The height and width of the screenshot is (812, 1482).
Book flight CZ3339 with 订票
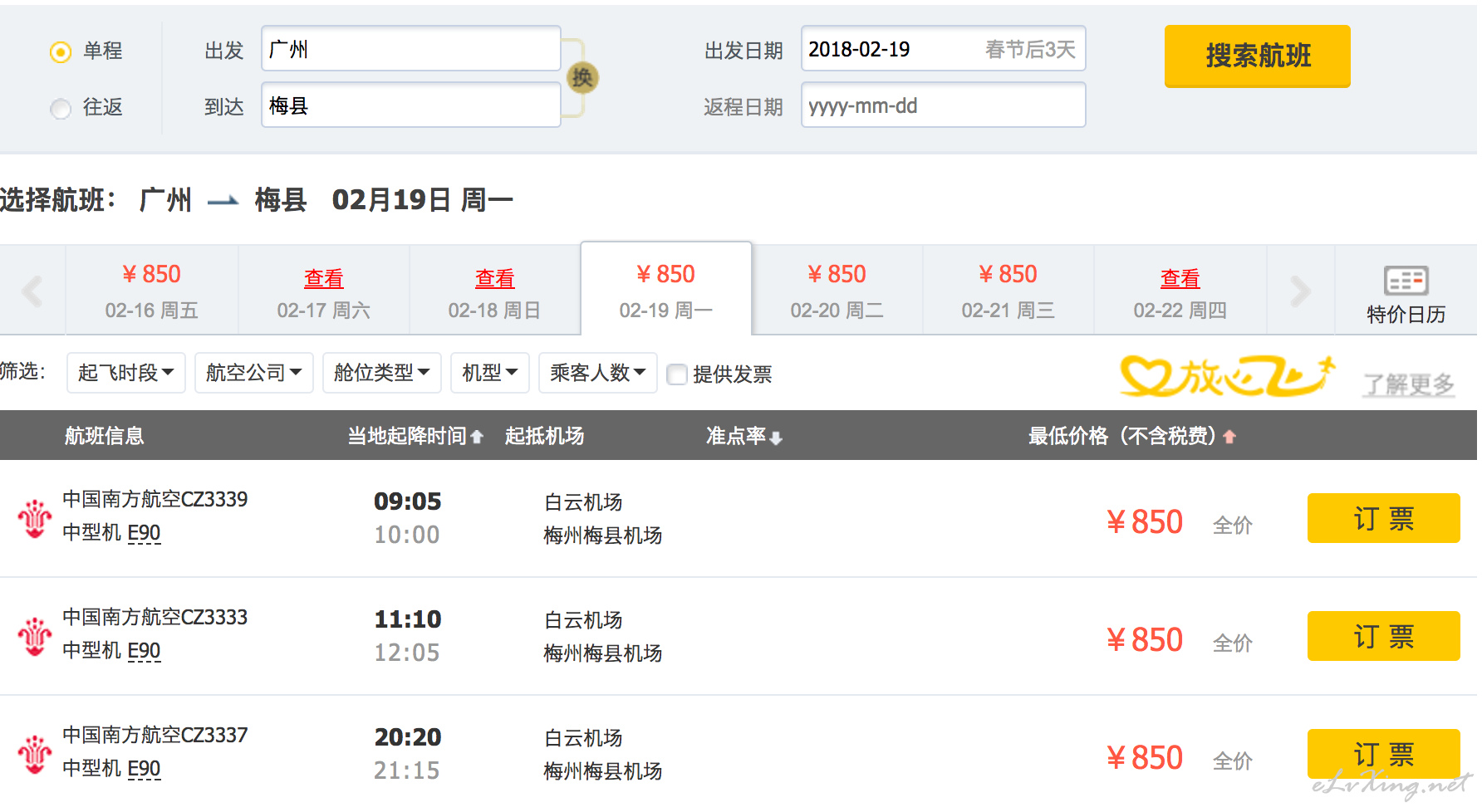[x=1384, y=518]
